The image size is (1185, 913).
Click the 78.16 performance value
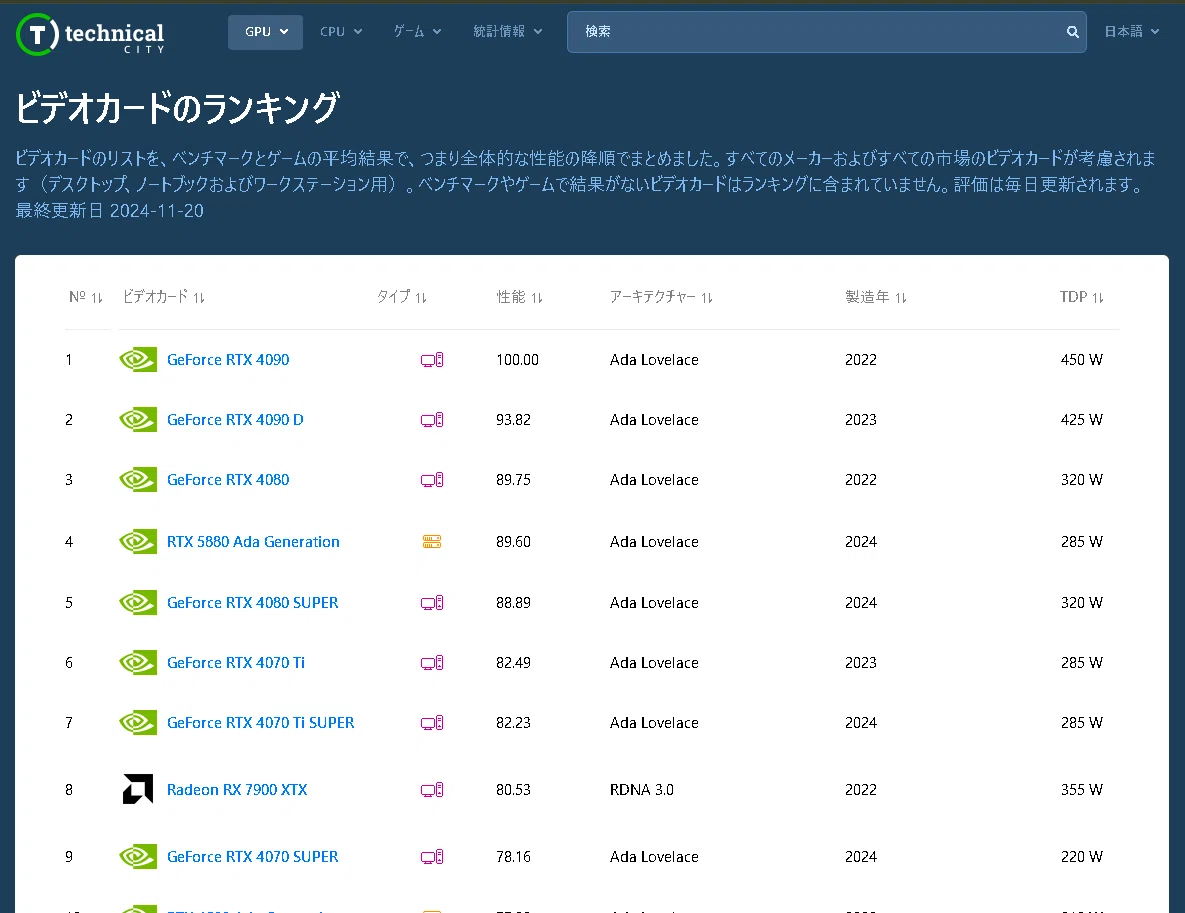click(513, 856)
